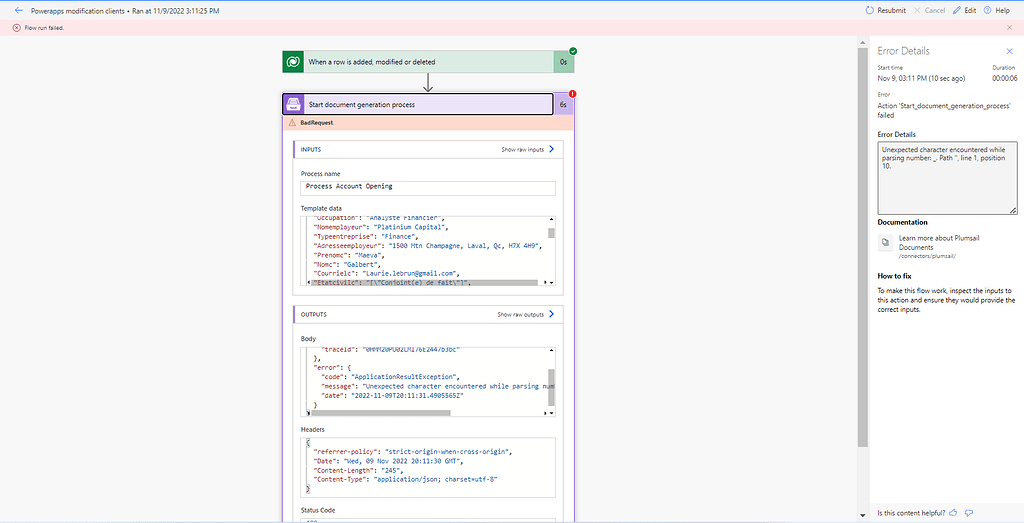1024x523 pixels.
Task: Click the back arrow next to flow name
Action: coord(18,10)
